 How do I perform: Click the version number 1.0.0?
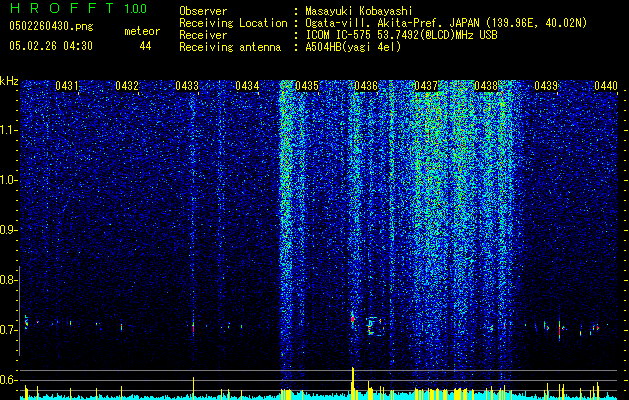[135, 9]
